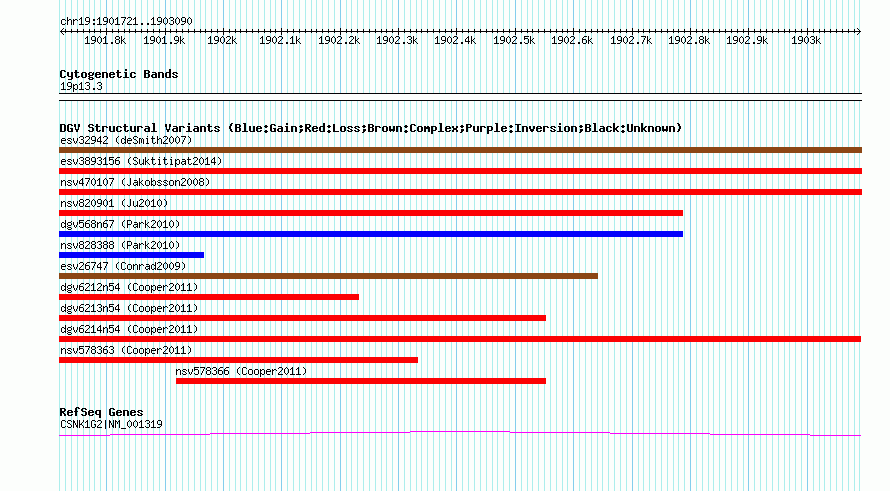This screenshot has width=890, height=491.
Task: Click the RefSeq Genes track heading
Action: tap(102, 412)
